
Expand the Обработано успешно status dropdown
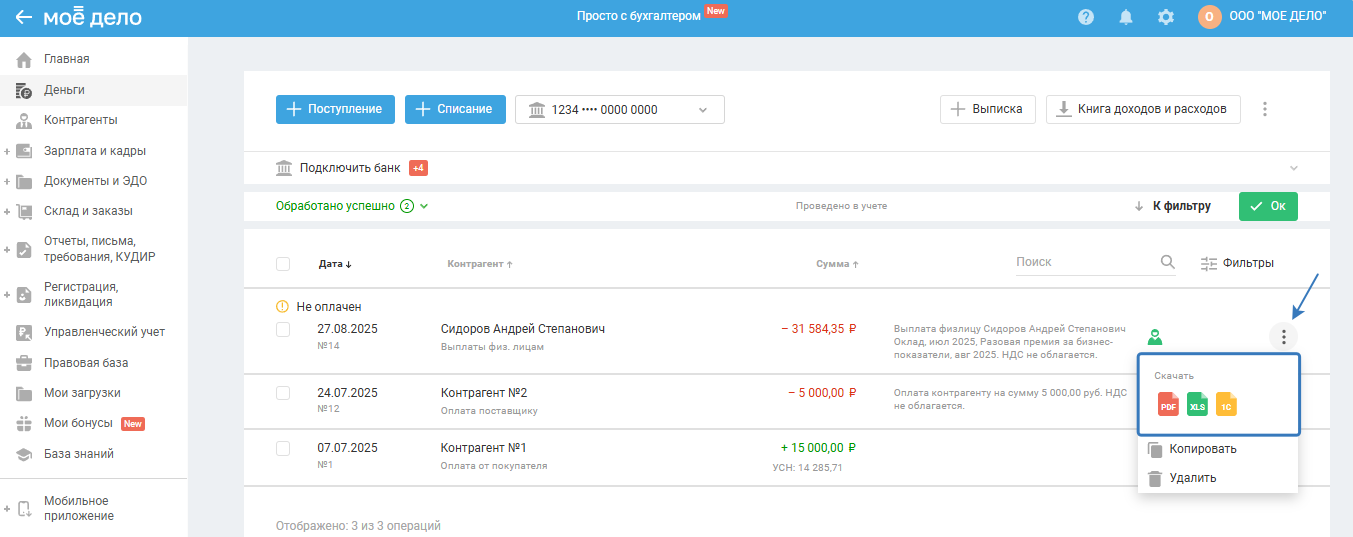[424, 206]
